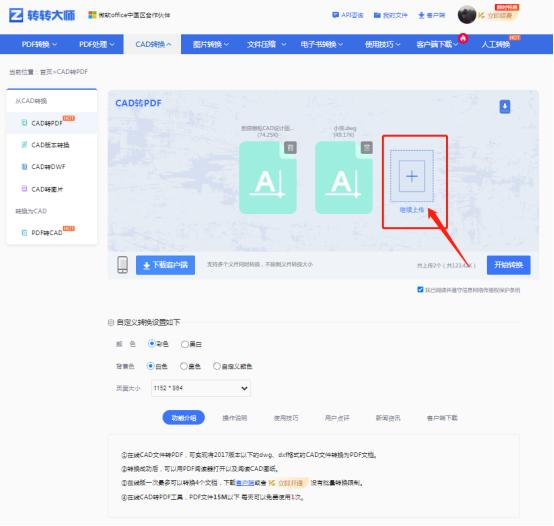554x526 pixels.
Task: Click 首页 in the breadcrumb
Action: [x=46, y=72]
